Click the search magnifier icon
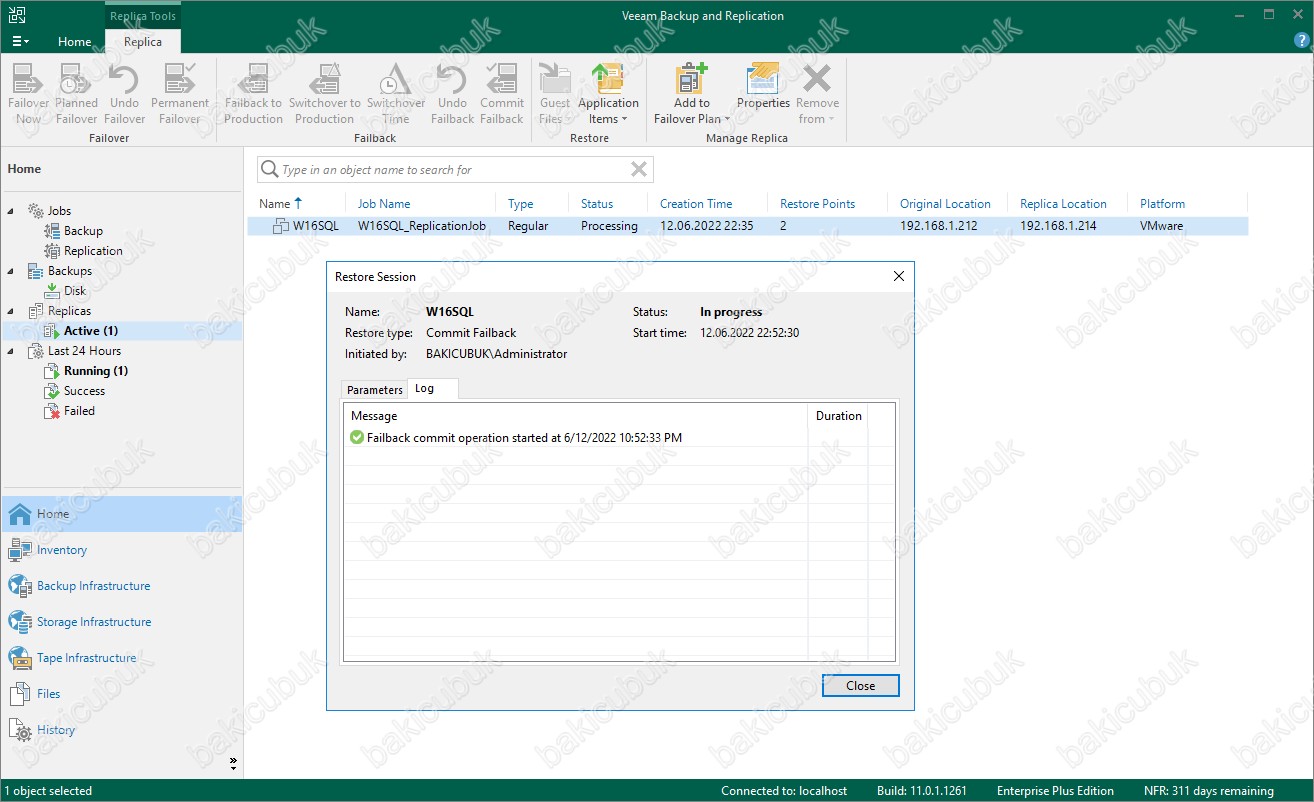The image size is (1314, 802). 269,170
